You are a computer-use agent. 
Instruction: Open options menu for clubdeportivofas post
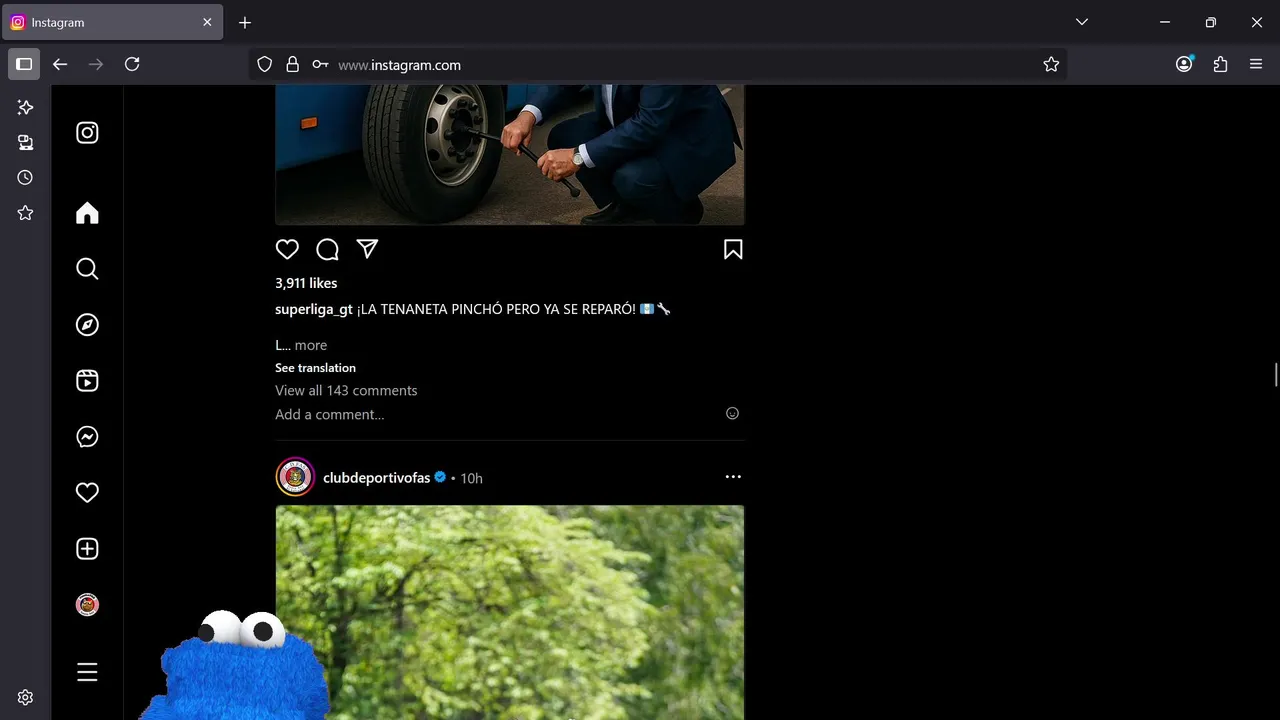(x=733, y=477)
